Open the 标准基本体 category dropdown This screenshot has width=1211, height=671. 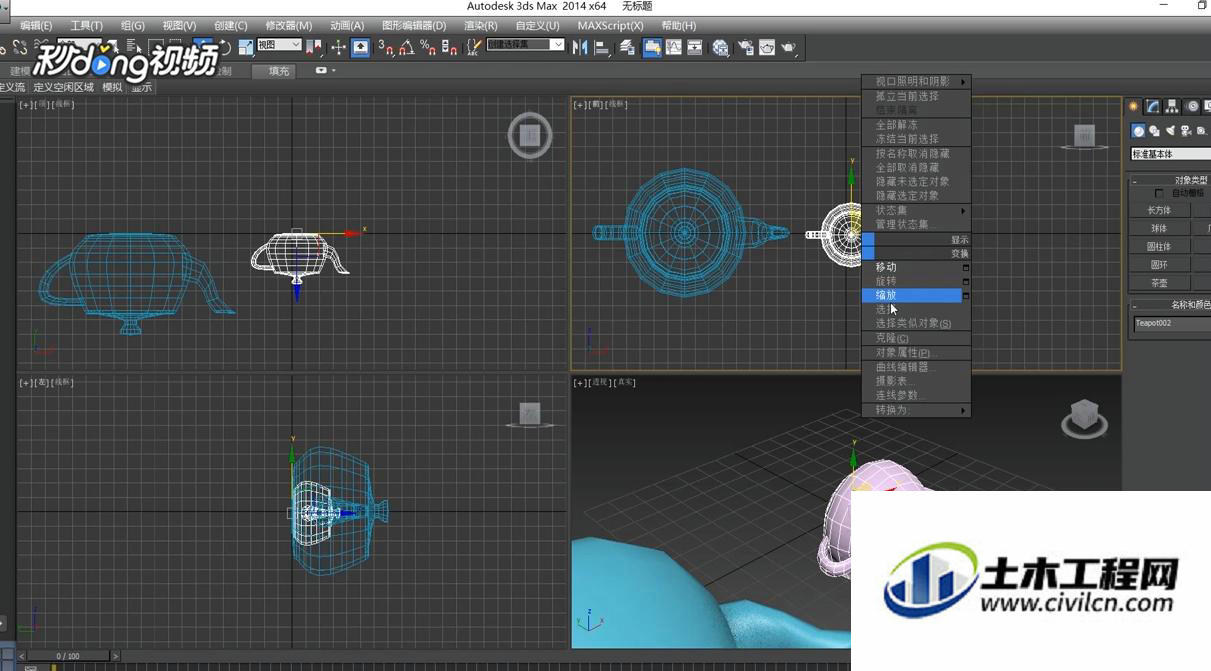[x=1171, y=154]
